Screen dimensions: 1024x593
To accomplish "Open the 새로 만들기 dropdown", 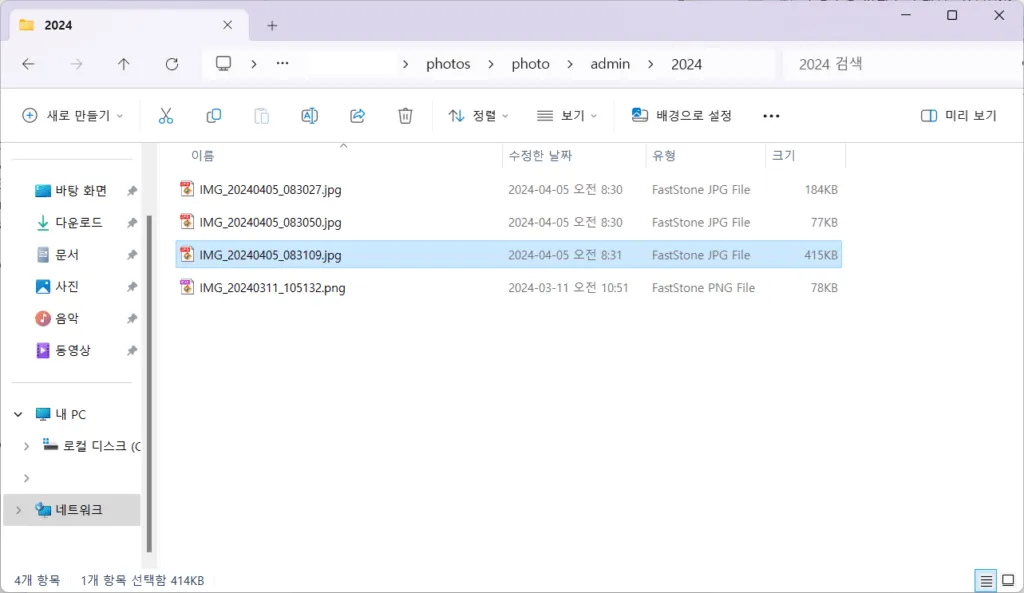I will click(70, 115).
